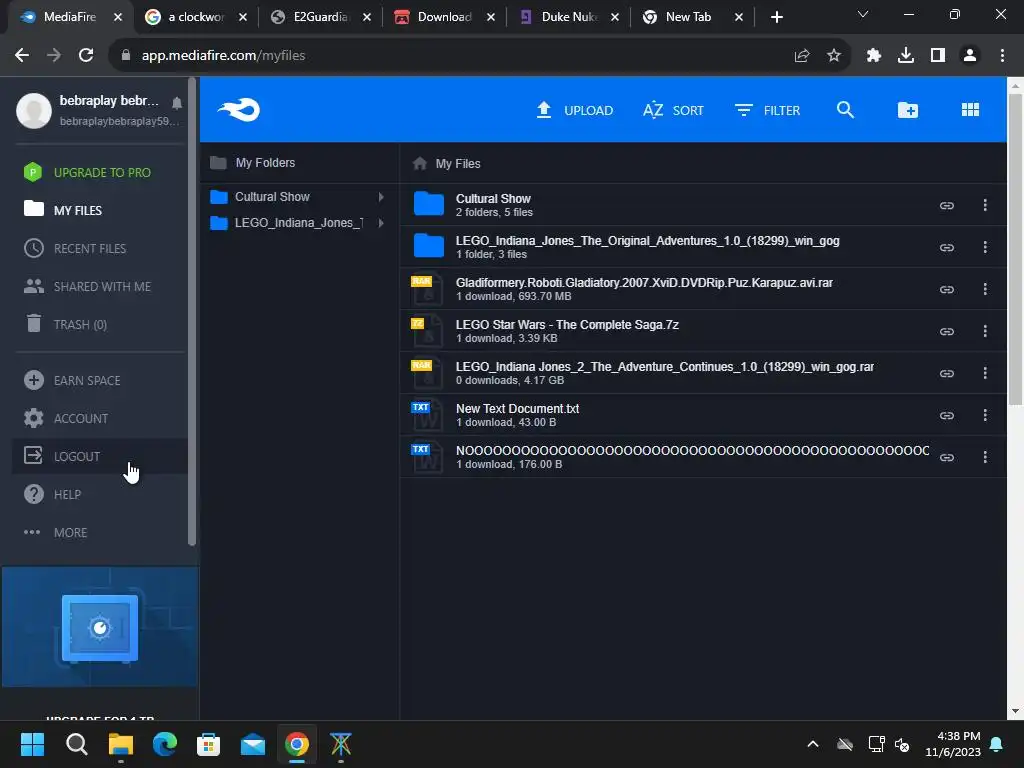The image size is (1024, 768).
Task: Show hidden system tray icons
Action: point(812,744)
